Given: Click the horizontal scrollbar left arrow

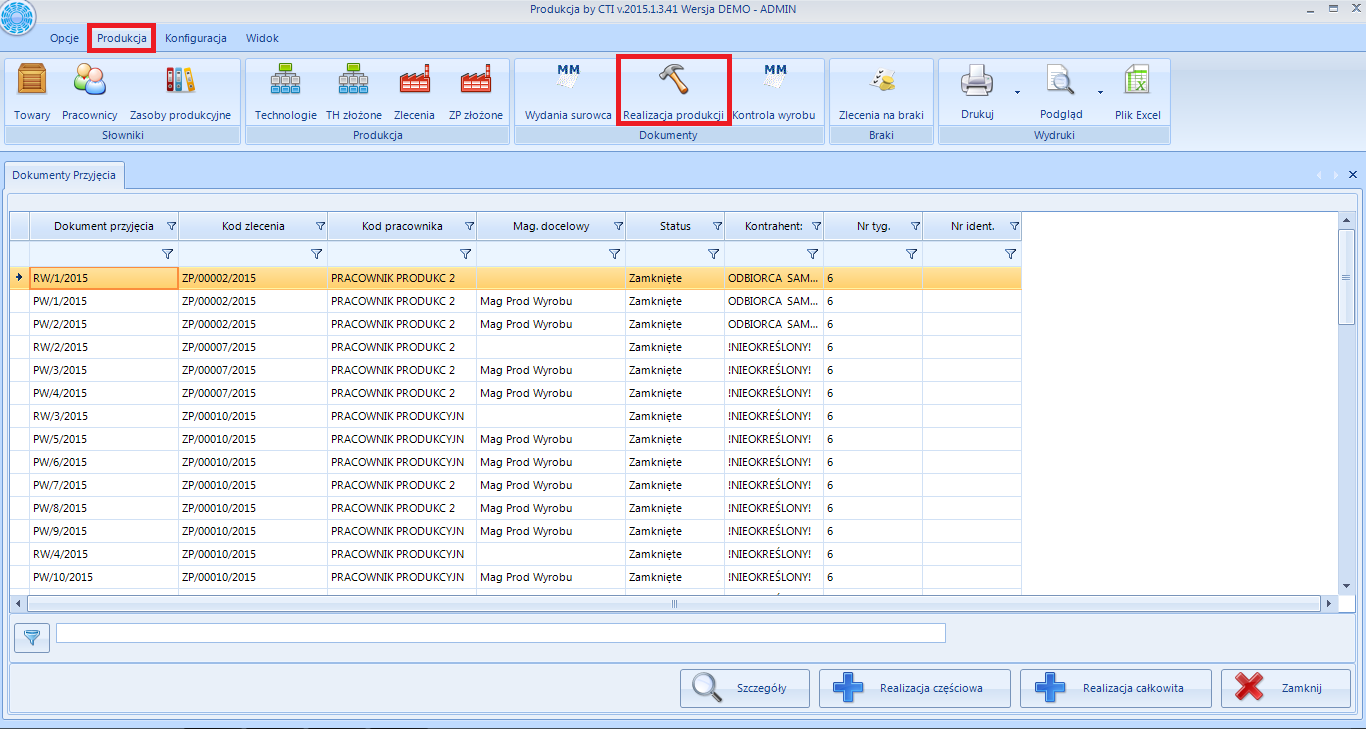Looking at the screenshot, I should click(18, 604).
